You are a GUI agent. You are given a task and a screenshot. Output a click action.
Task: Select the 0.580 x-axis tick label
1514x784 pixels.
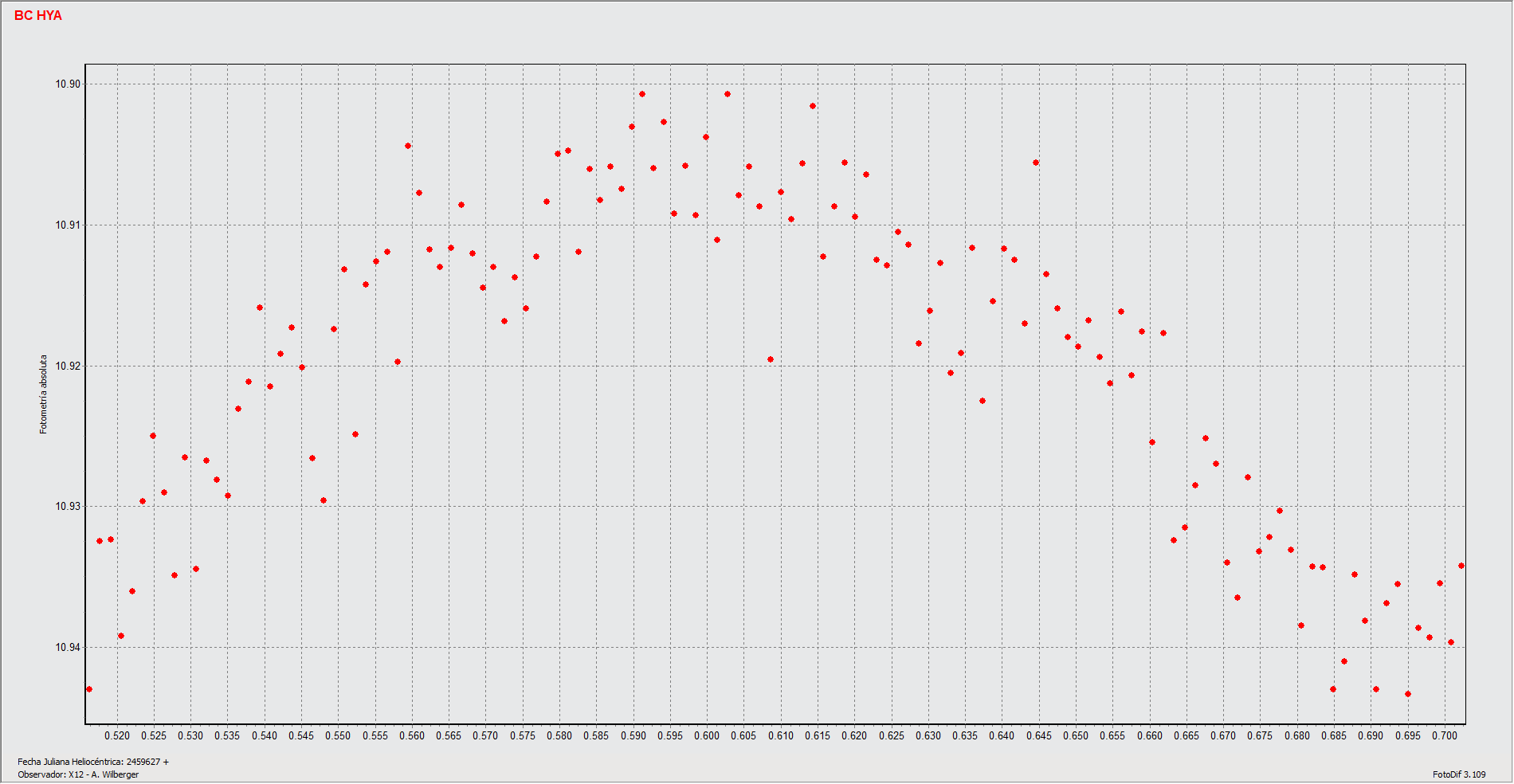(x=559, y=735)
